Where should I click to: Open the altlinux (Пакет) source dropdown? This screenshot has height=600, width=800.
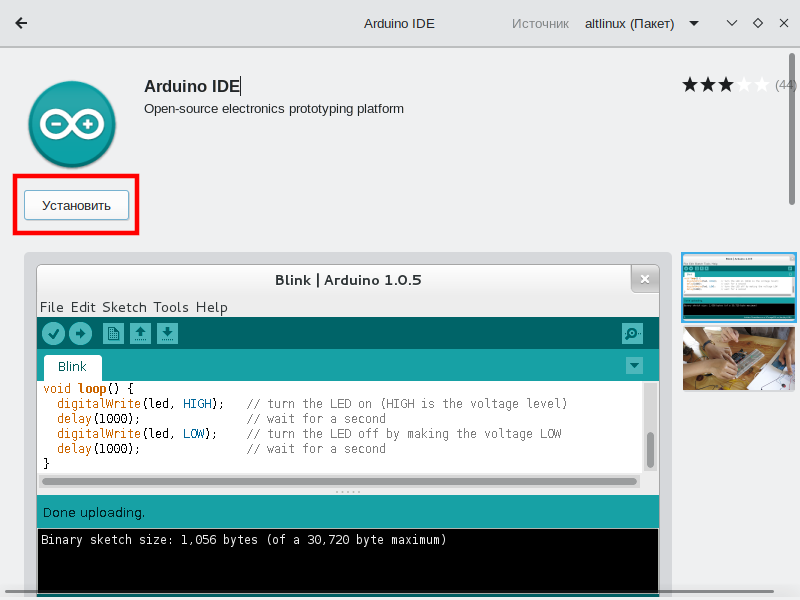(x=641, y=23)
